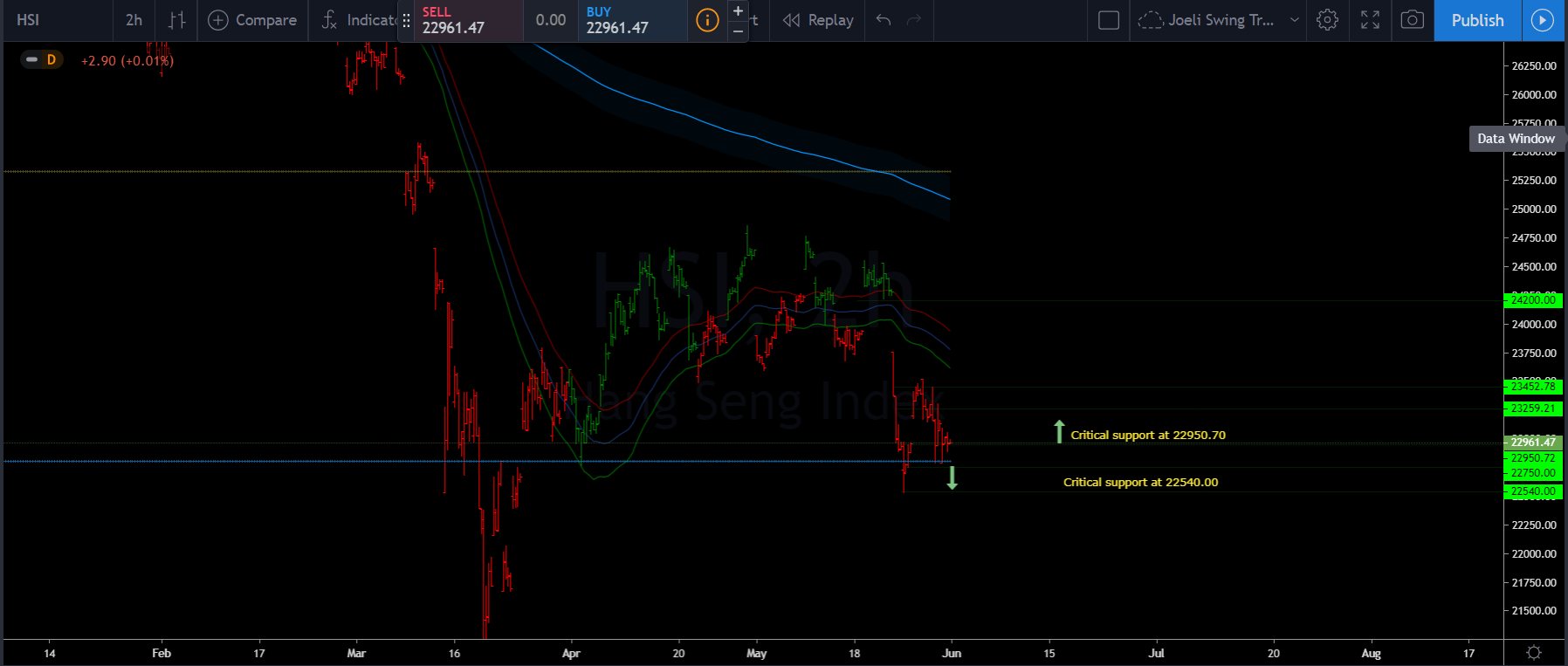Click the Publish button

click(x=1477, y=20)
